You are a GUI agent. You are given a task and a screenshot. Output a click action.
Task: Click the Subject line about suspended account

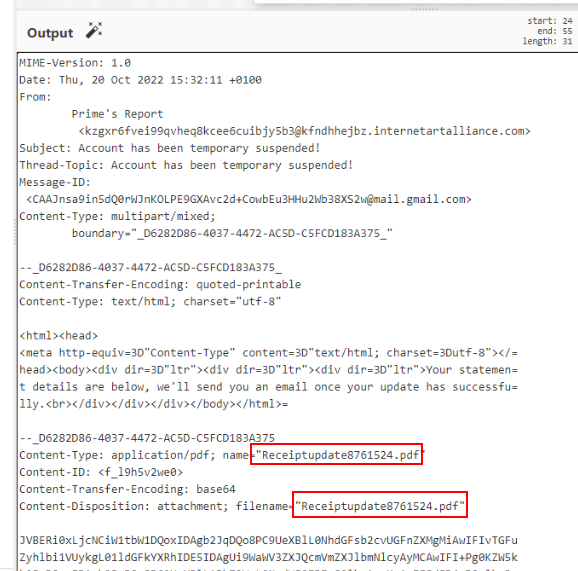tap(170, 148)
